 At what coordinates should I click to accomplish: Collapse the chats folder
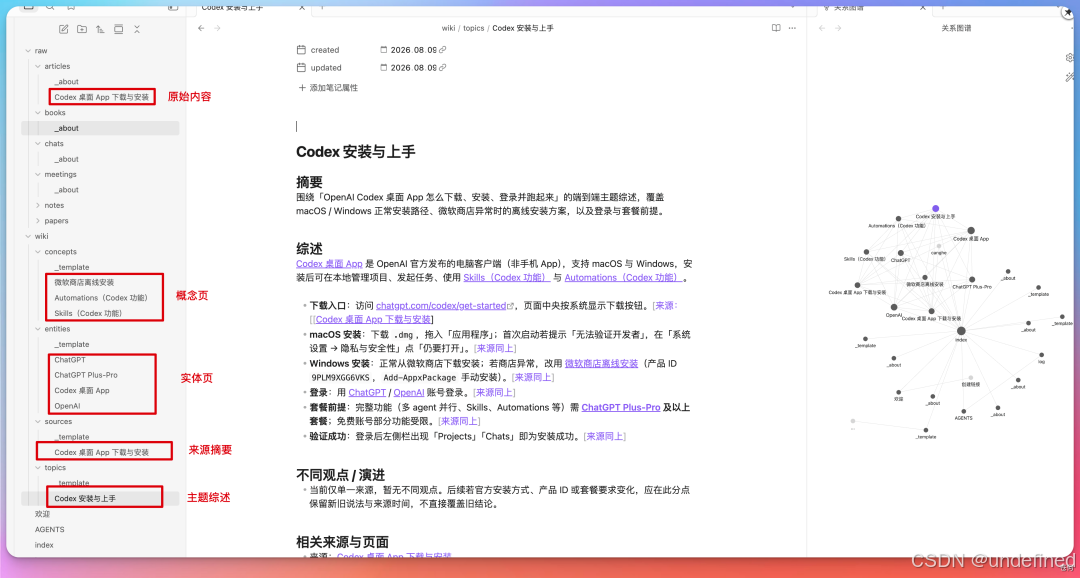point(38,143)
